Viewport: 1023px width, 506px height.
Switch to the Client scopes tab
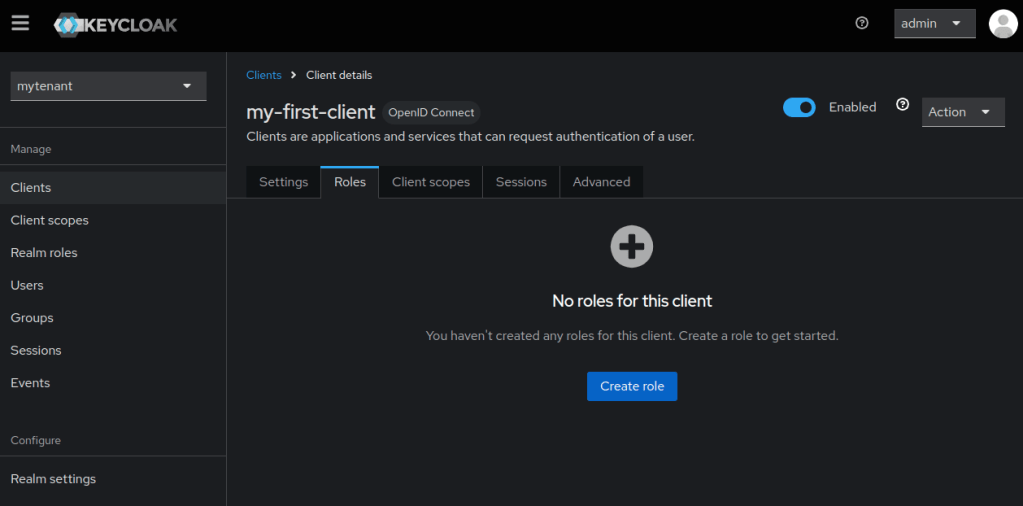tap(430, 182)
